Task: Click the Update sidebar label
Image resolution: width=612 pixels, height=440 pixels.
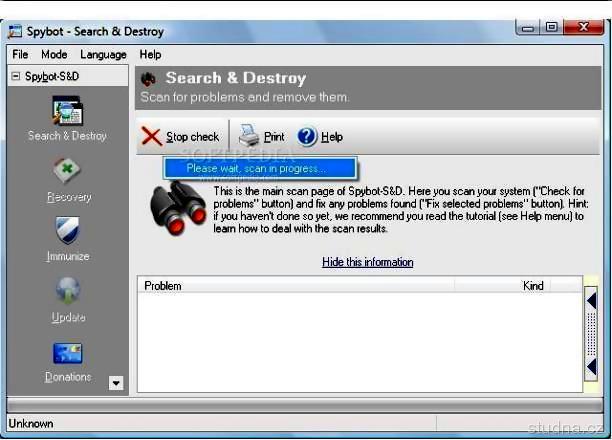Action: (68, 317)
